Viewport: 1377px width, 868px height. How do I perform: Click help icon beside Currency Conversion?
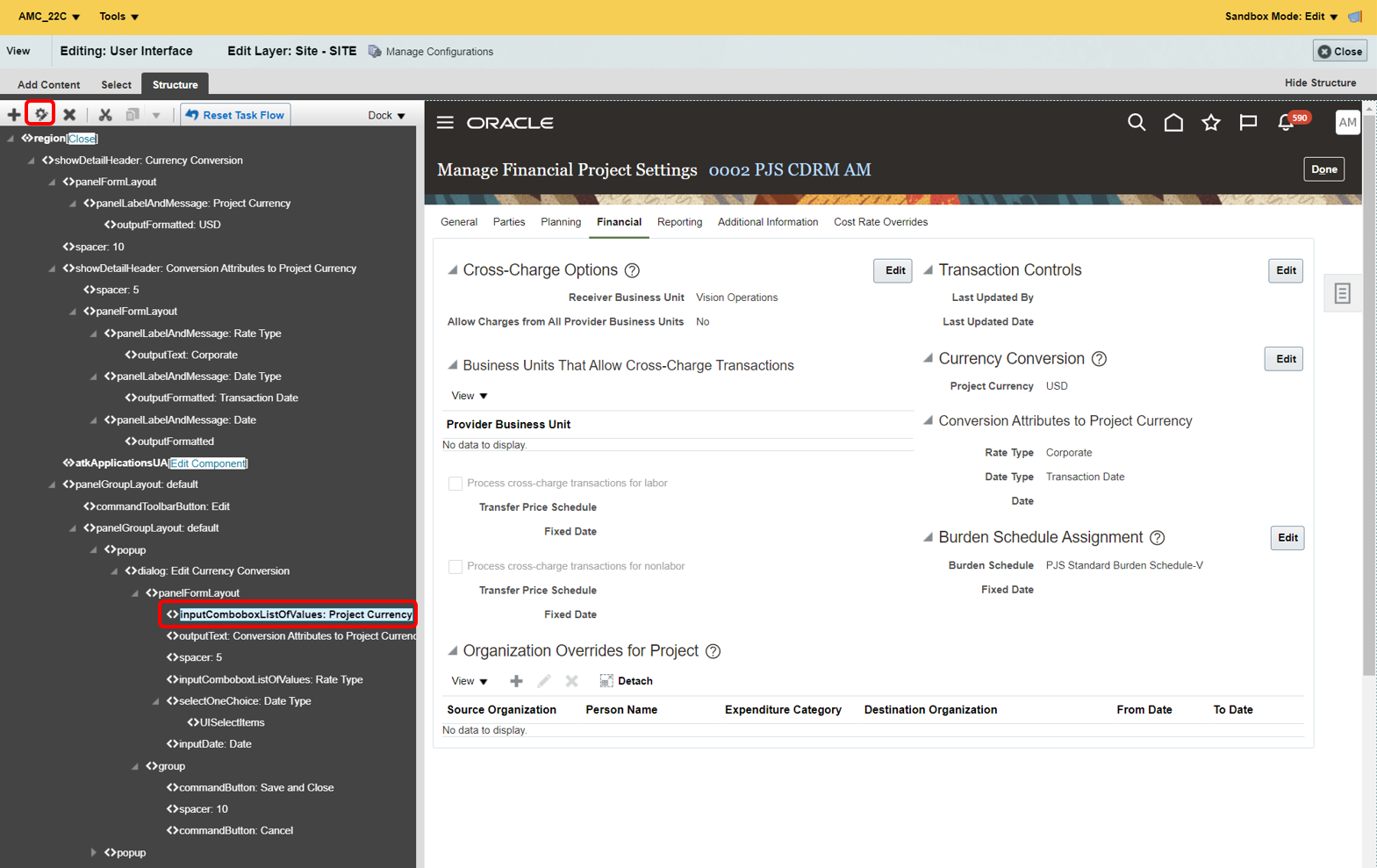tap(1099, 359)
